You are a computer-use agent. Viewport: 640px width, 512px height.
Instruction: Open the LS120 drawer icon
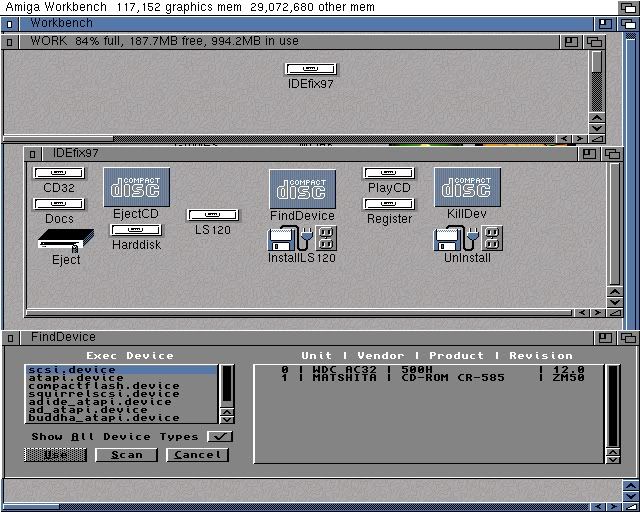point(213,215)
